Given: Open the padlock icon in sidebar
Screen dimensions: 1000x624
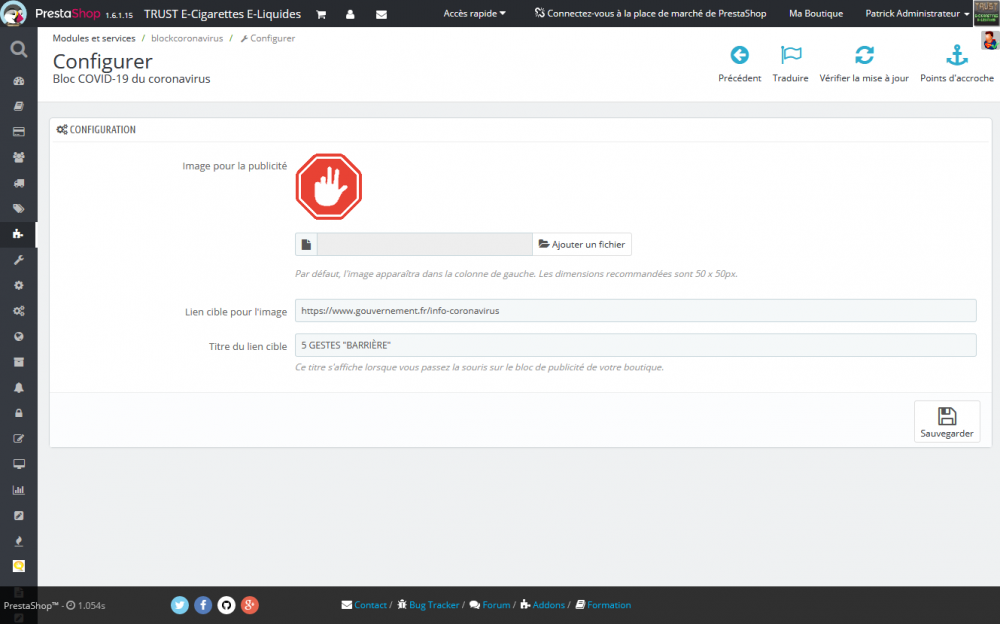Looking at the screenshot, I should [x=18, y=413].
